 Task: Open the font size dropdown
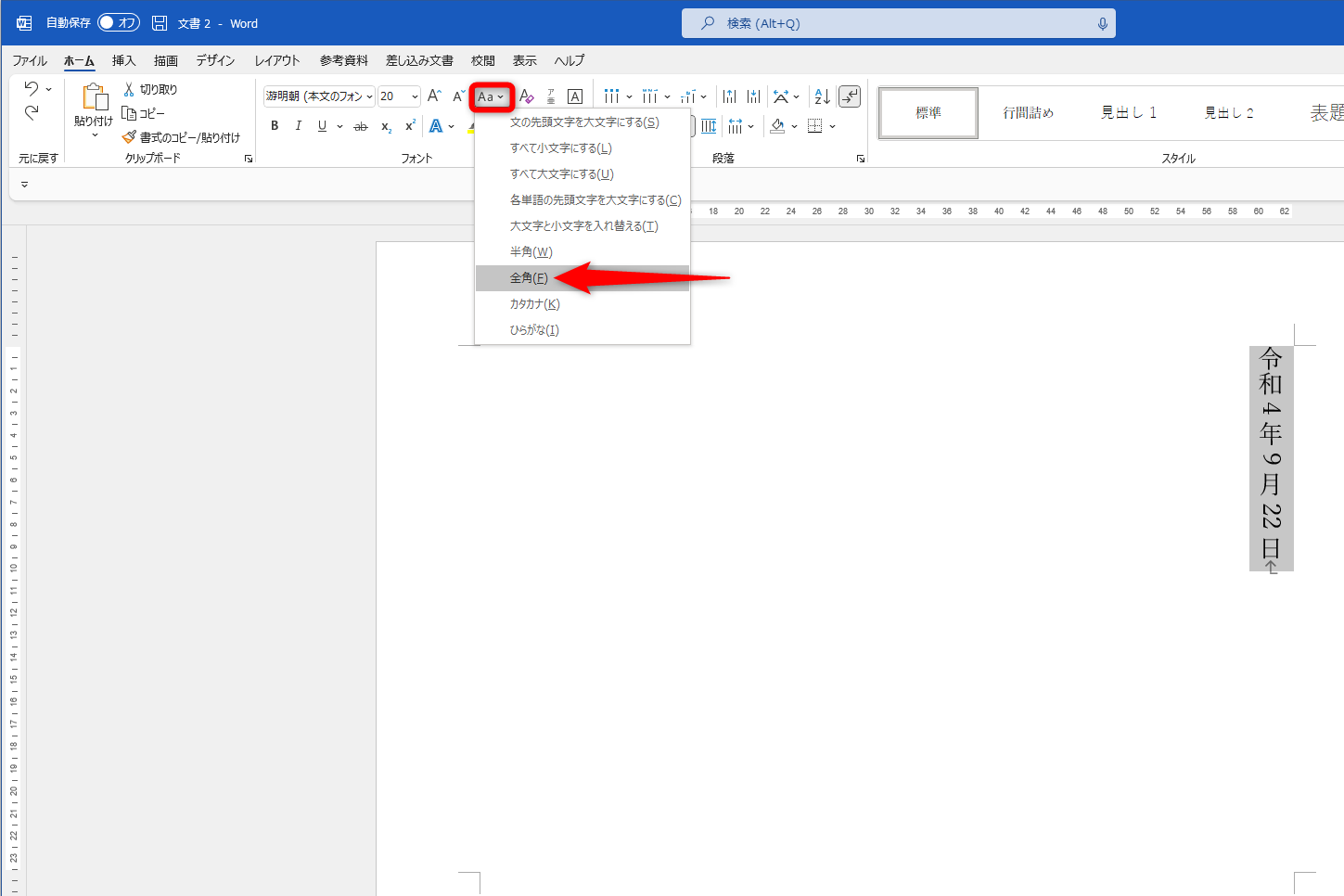pyautogui.click(x=415, y=96)
